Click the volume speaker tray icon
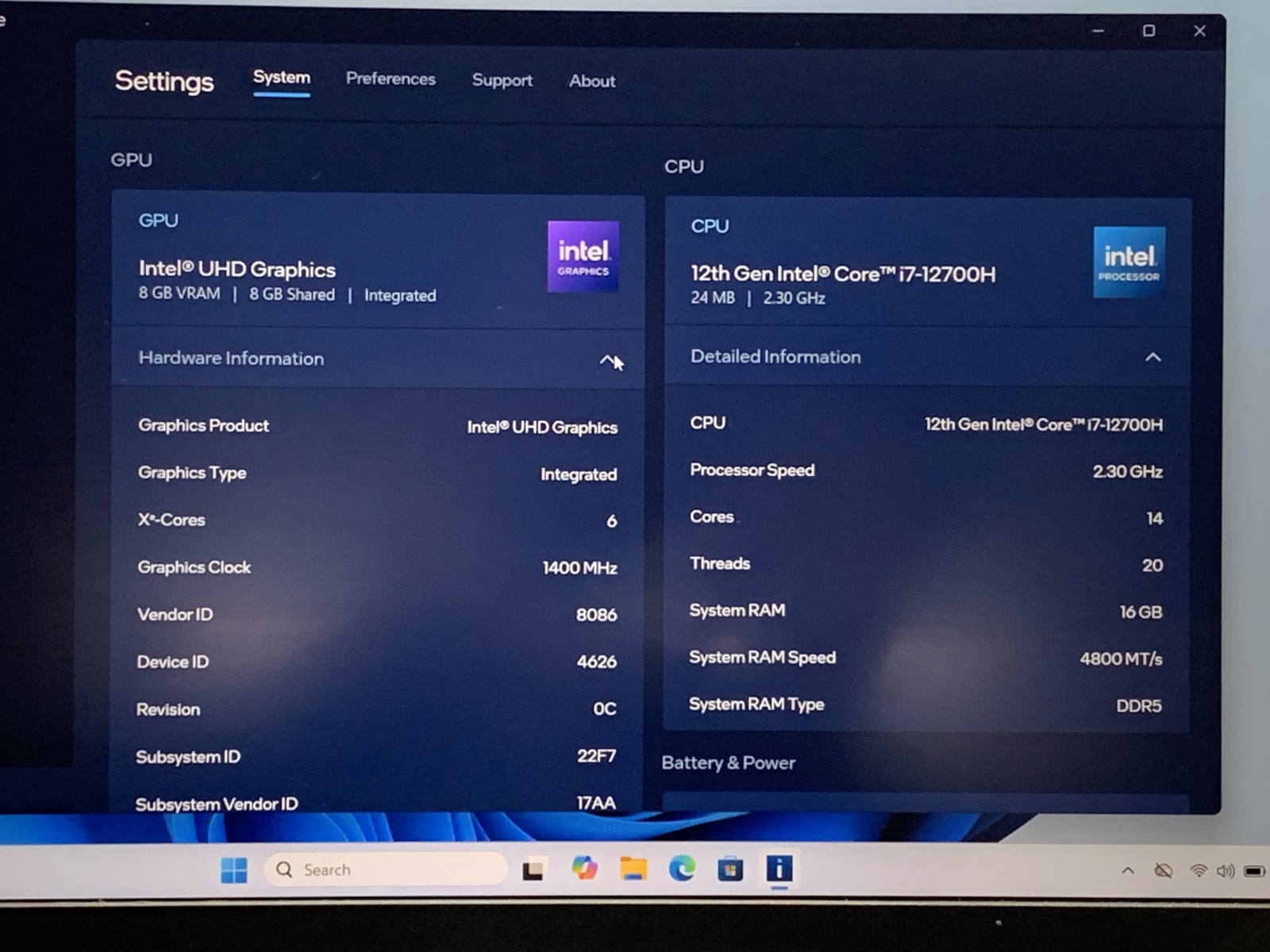 coord(1226,871)
